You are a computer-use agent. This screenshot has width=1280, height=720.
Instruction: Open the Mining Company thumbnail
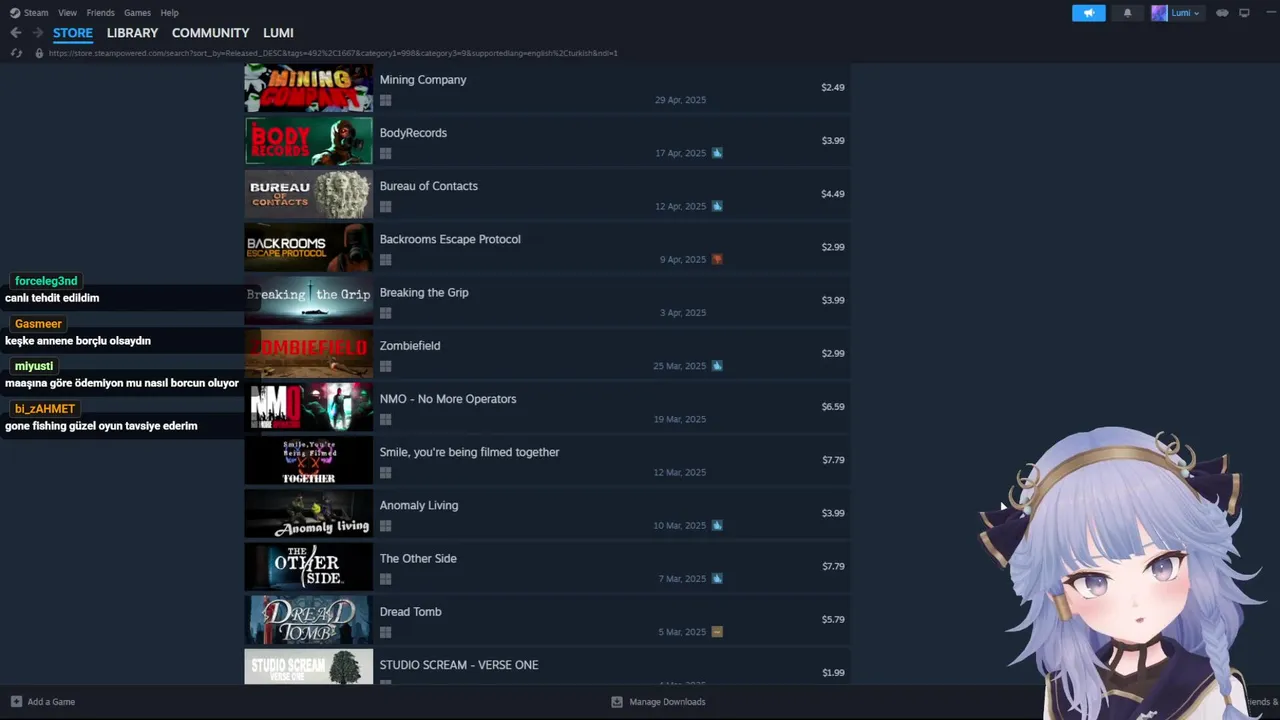coord(309,88)
